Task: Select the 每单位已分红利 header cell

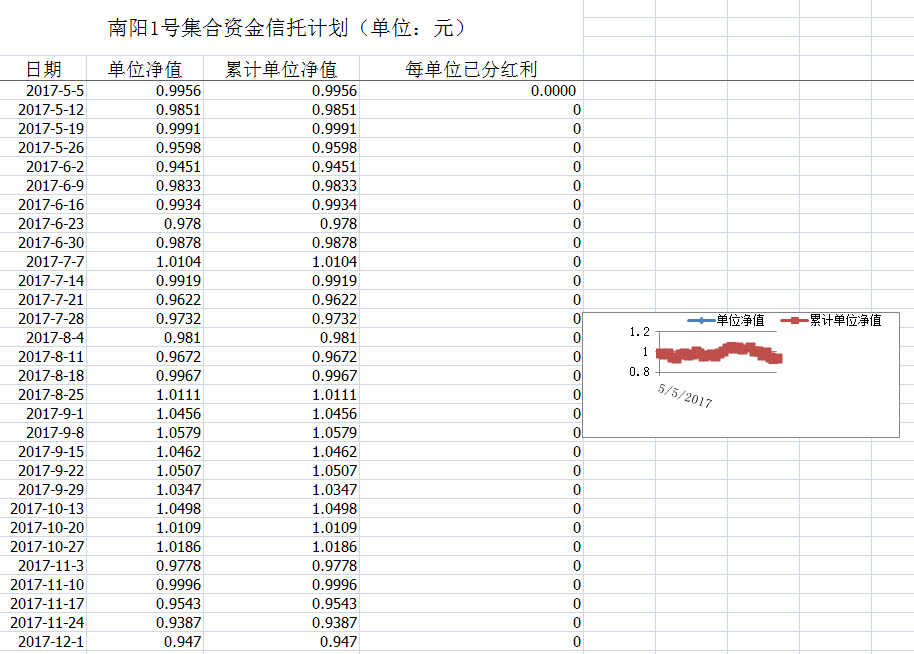Action: click(x=471, y=69)
